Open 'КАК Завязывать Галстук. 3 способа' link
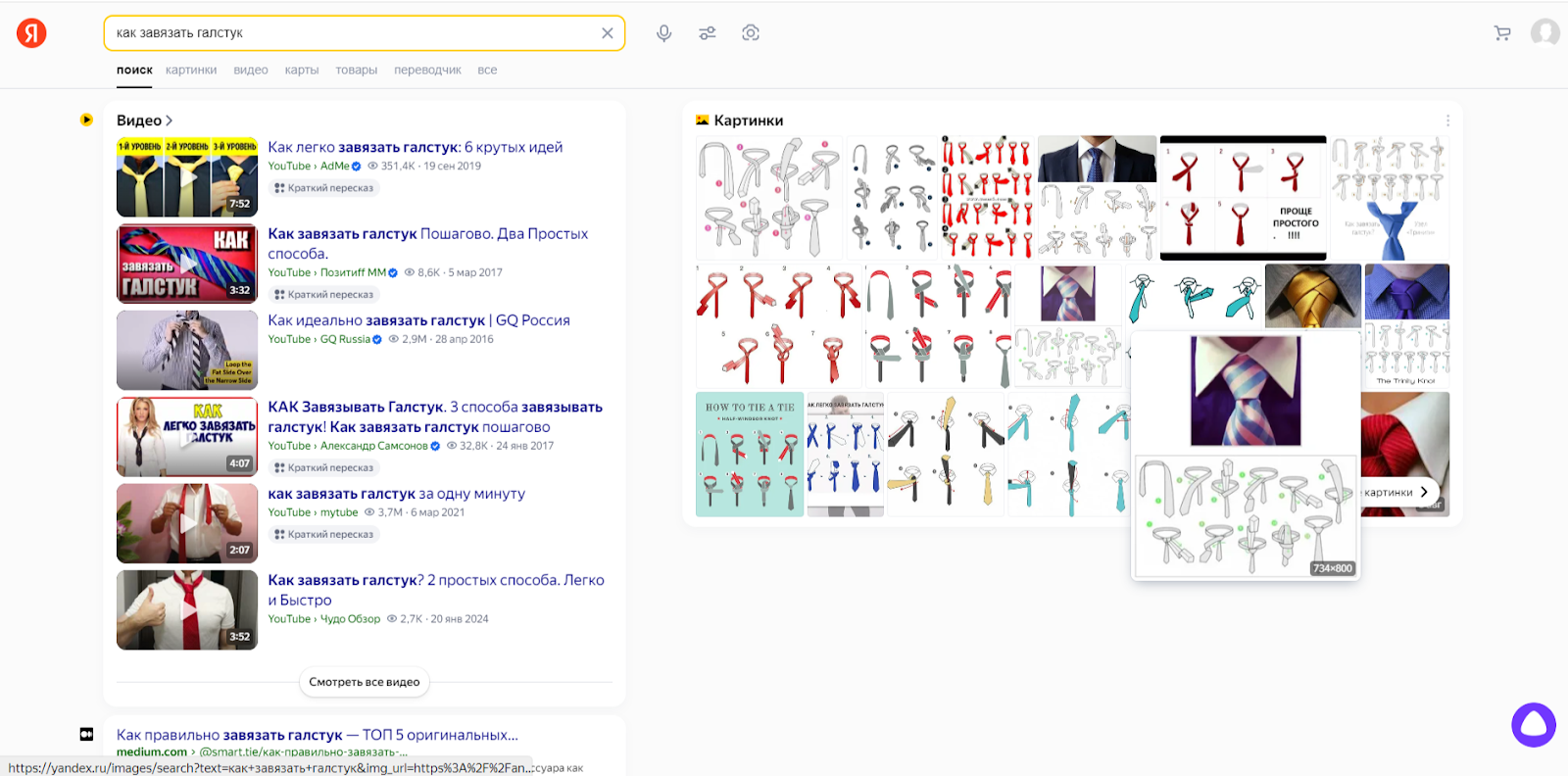The width and height of the screenshot is (1568, 776). (x=435, y=416)
